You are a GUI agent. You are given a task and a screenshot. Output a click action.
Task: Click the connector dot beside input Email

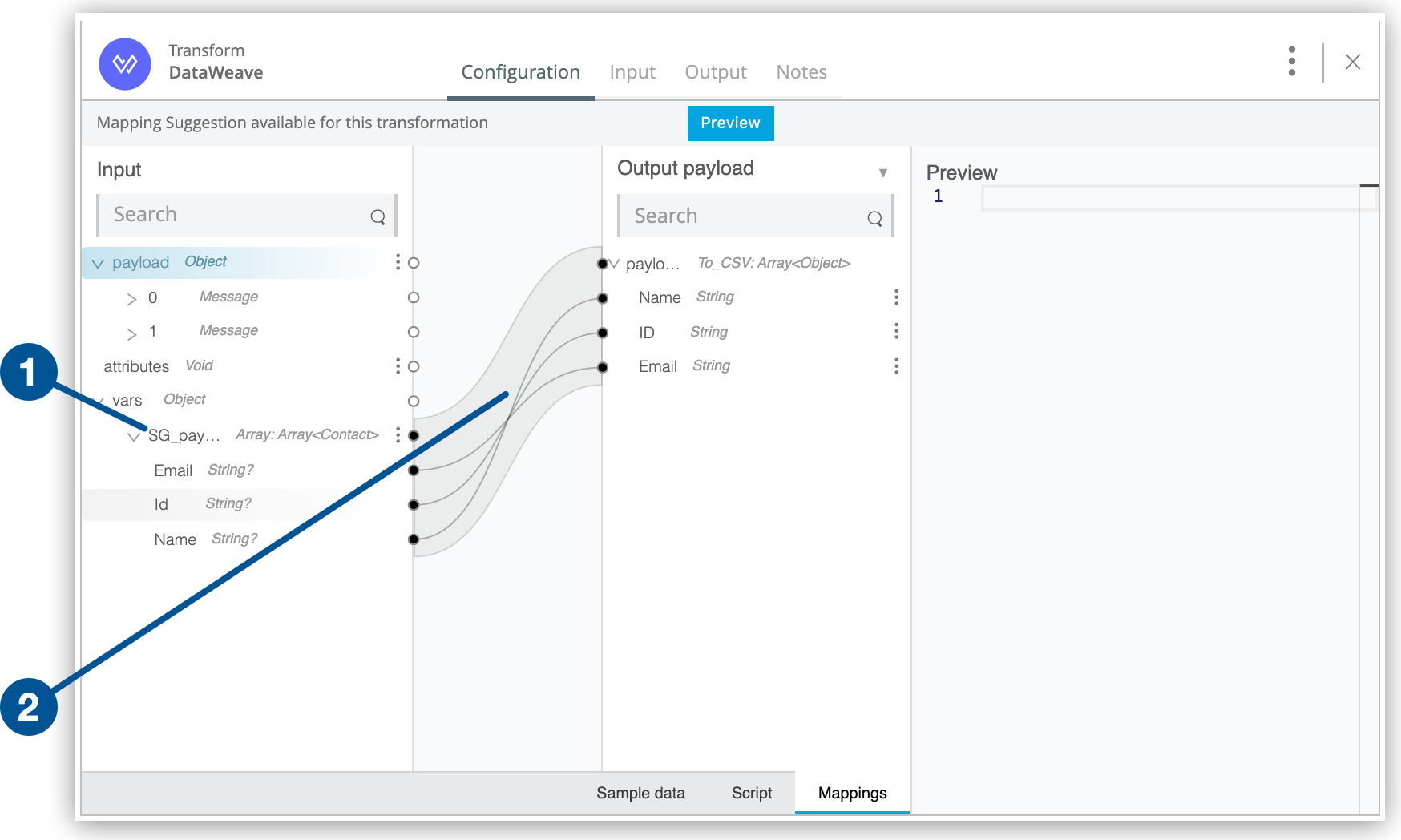pos(414,470)
